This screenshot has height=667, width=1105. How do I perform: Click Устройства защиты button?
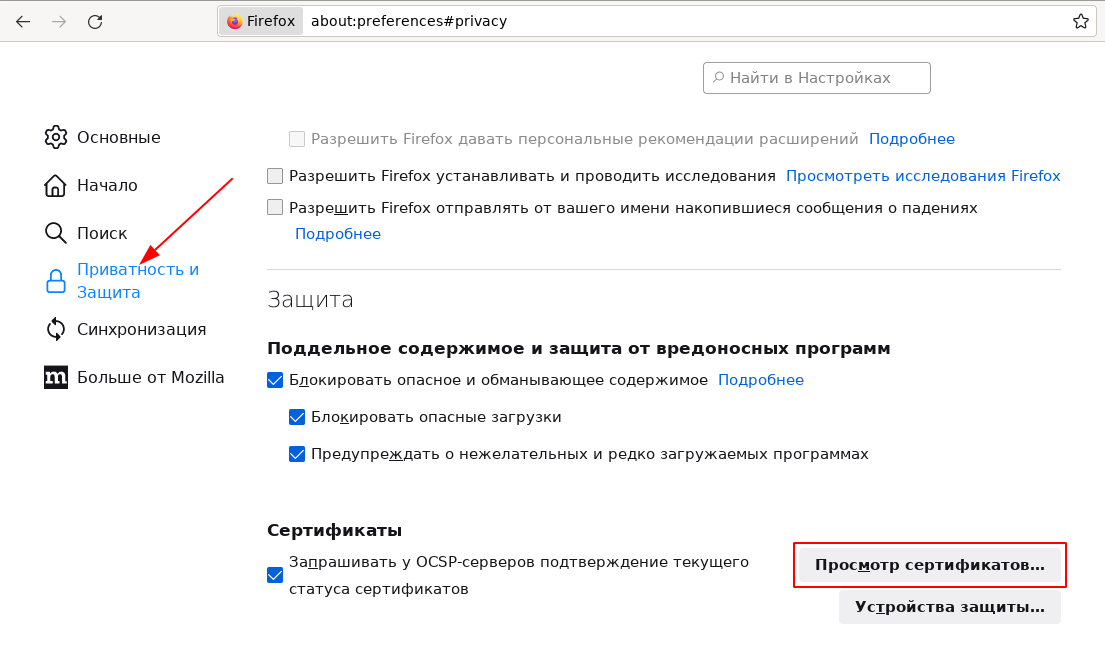pos(949,607)
